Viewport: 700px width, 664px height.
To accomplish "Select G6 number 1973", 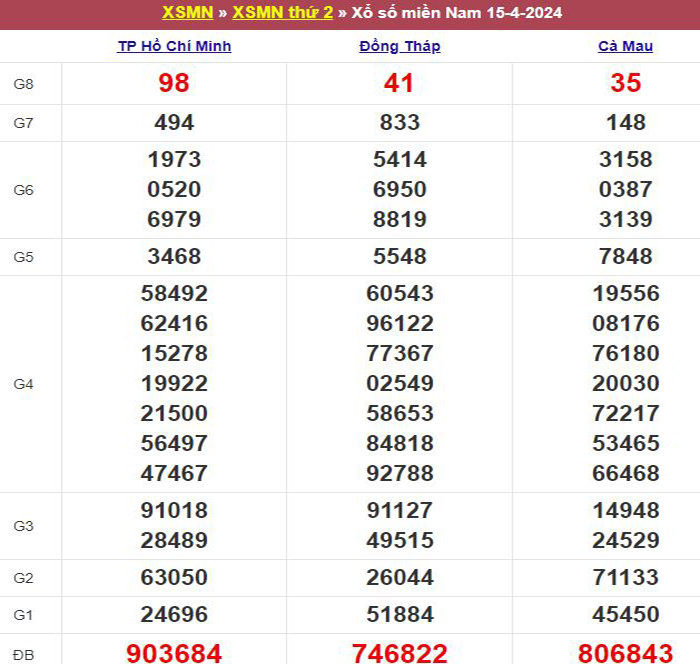I will (x=174, y=159).
